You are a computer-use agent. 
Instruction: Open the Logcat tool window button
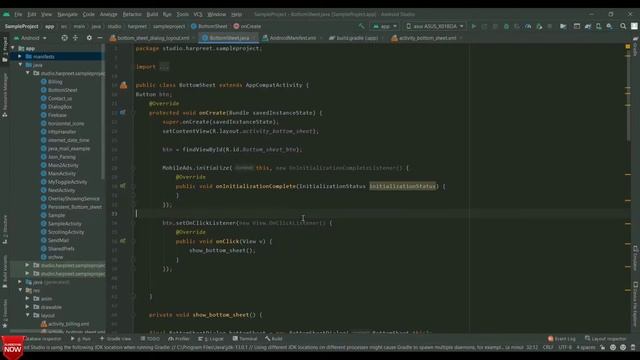211,339
